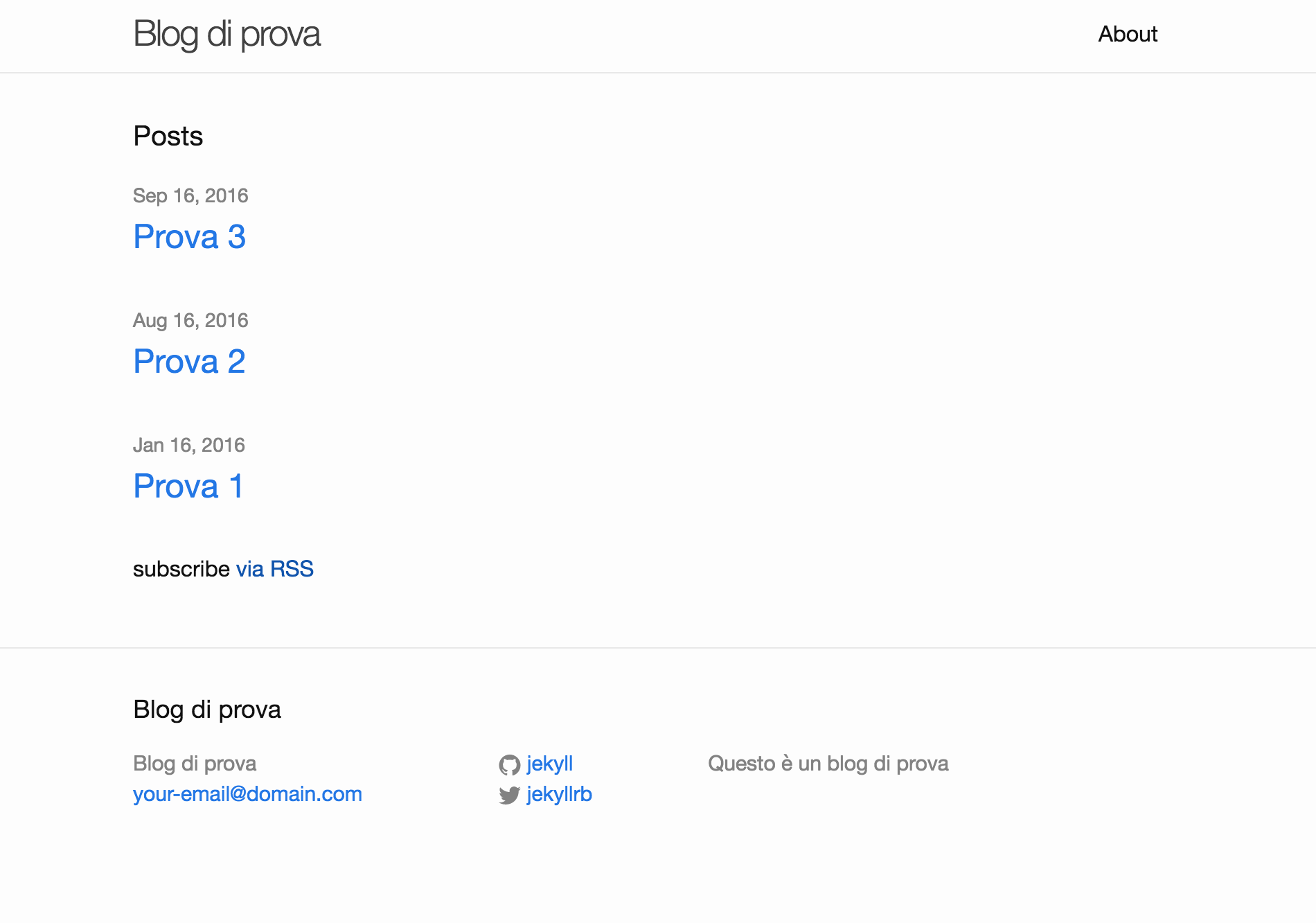Visit the jekyllrb Twitter profile link
Screen dimensions: 1316x923
click(x=559, y=794)
